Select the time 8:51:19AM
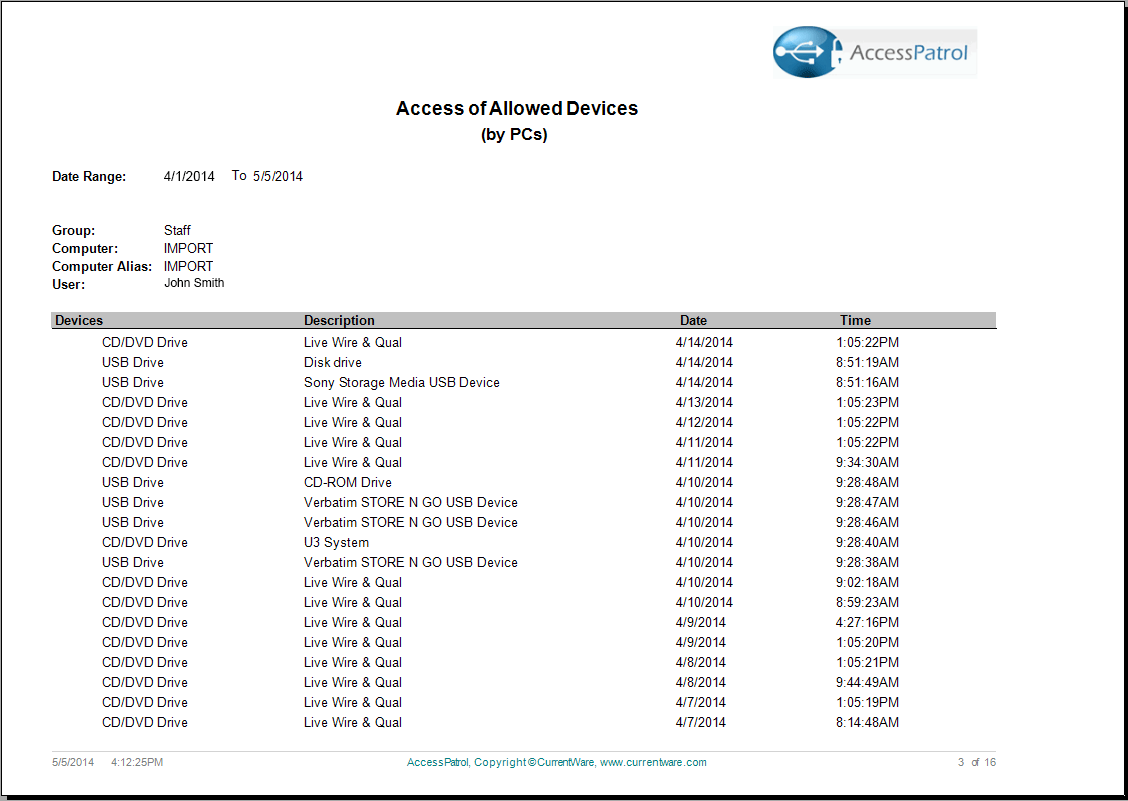Image resolution: width=1128 pixels, height=801 pixels. pyautogui.click(x=867, y=362)
